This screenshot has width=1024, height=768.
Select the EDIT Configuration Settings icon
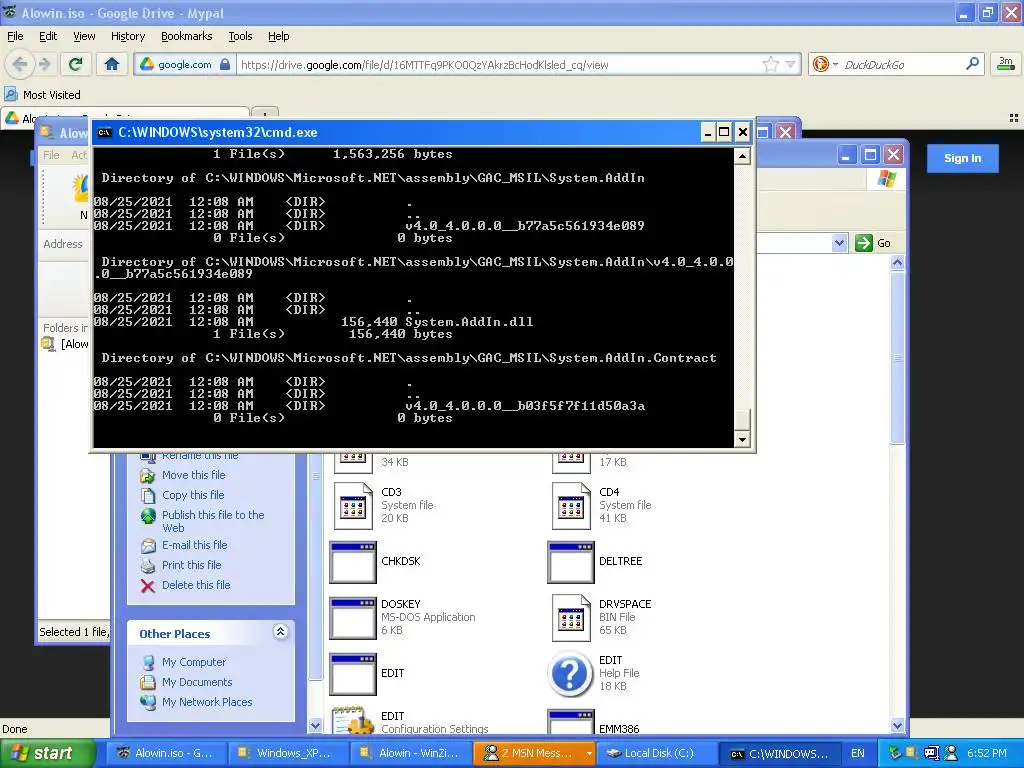[x=353, y=720]
